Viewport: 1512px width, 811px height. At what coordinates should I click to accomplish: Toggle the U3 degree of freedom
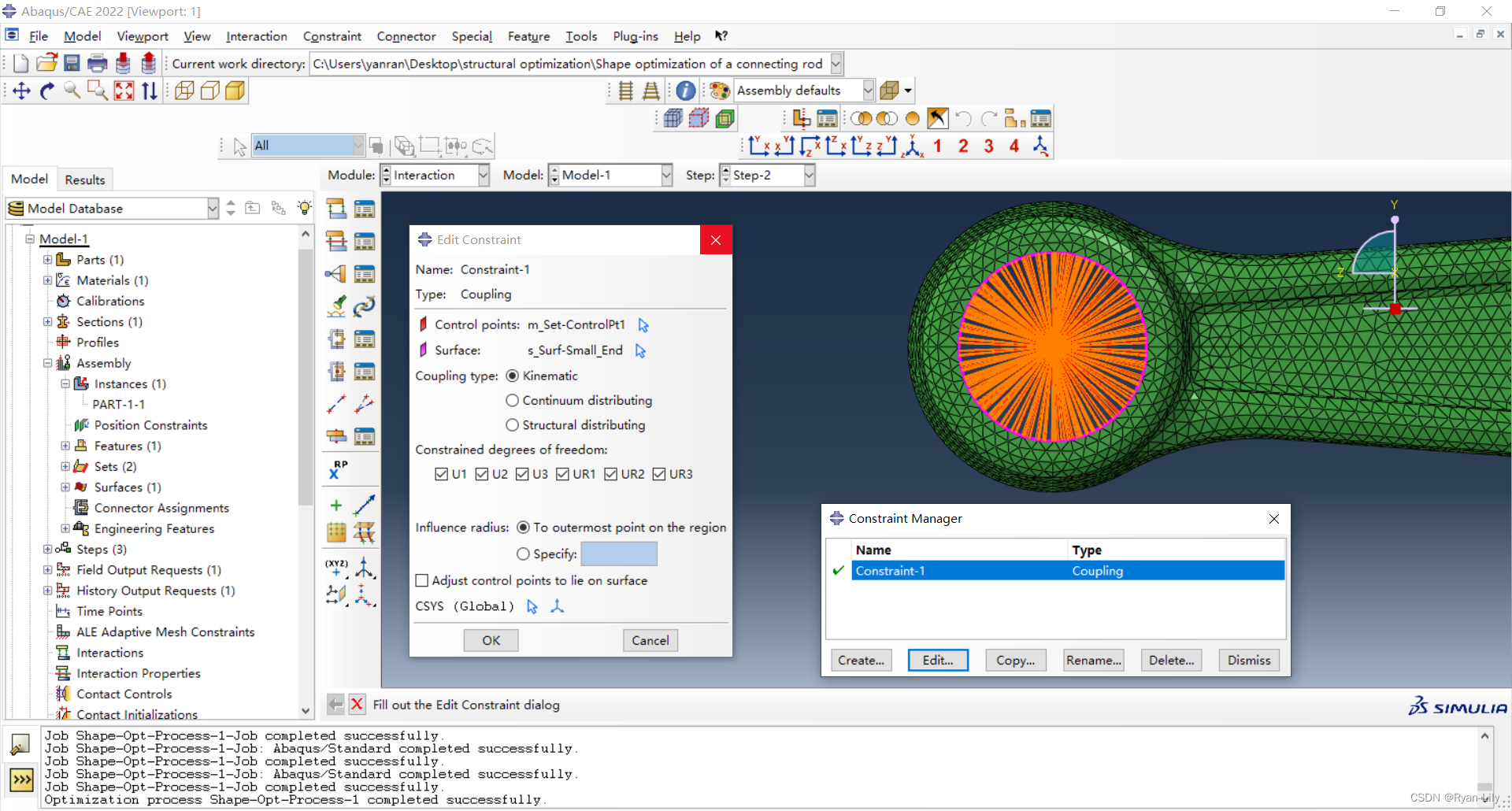click(522, 474)
